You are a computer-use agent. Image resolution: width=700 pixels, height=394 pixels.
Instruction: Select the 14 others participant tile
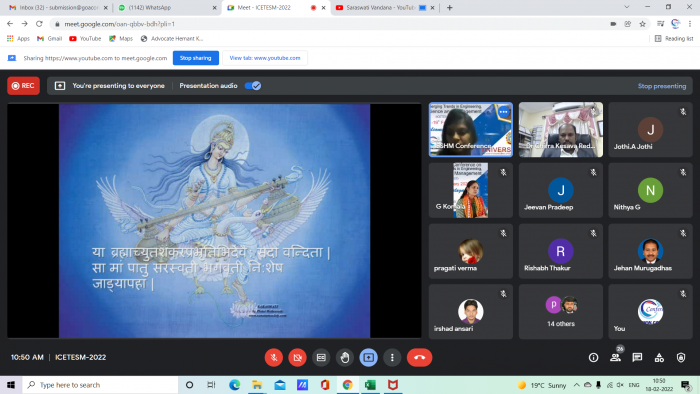point(561,311)
